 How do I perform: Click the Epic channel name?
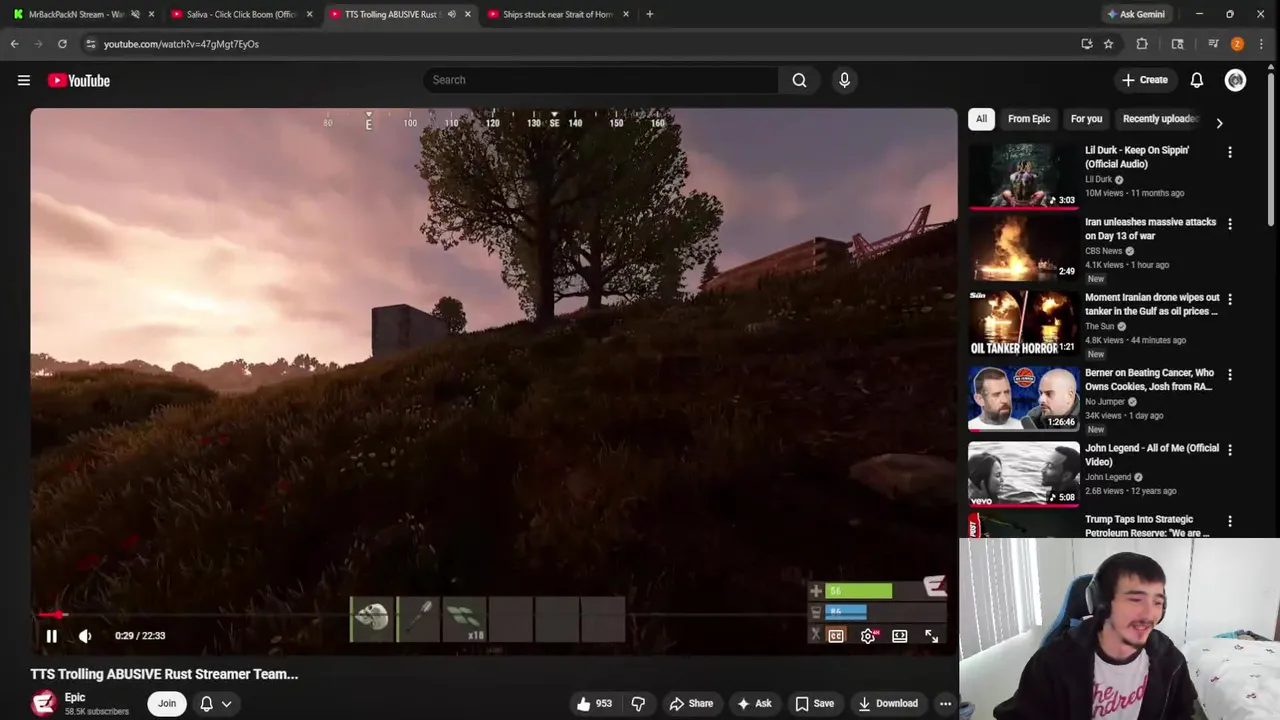(75, 697)
